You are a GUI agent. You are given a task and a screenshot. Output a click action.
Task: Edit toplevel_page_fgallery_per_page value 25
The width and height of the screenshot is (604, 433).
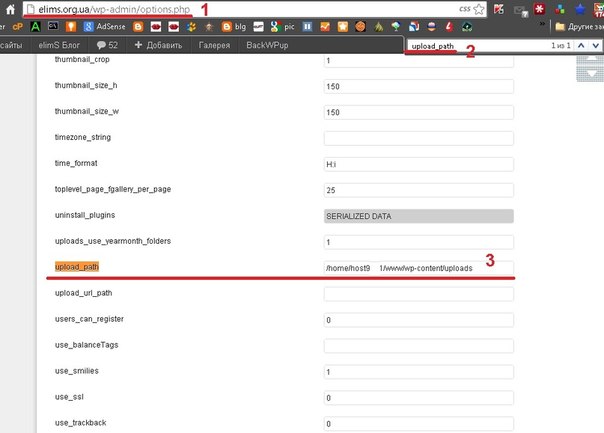(x=419, y=190)
